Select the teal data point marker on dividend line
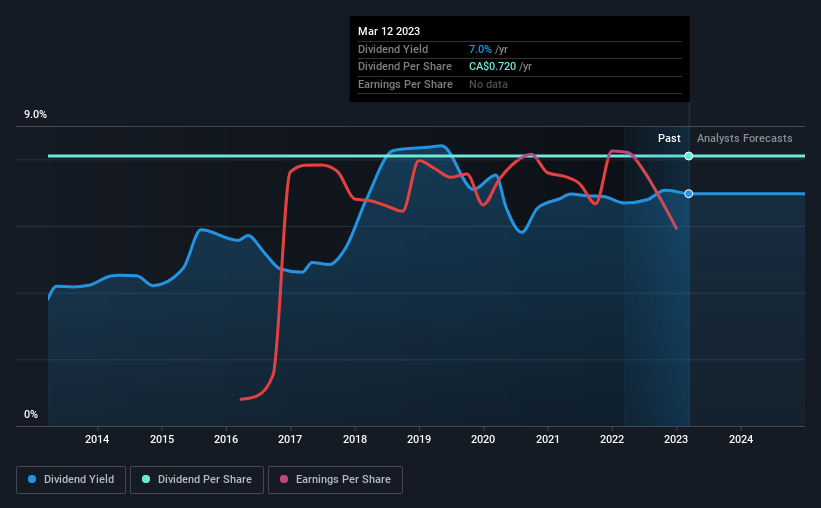The height and width of the screenshot is (508, 821). (x=689, y=156)
